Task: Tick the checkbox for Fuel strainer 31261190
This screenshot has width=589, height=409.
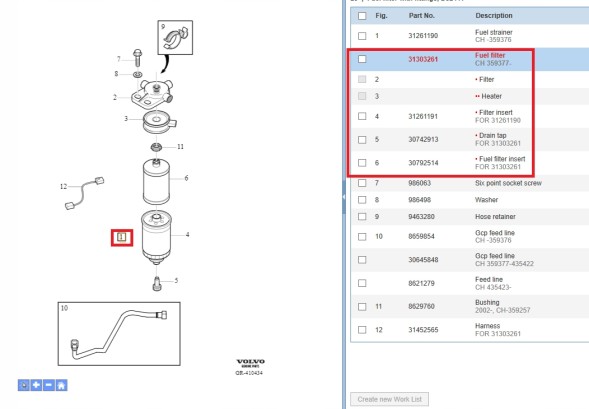Action: coord(362,36)
